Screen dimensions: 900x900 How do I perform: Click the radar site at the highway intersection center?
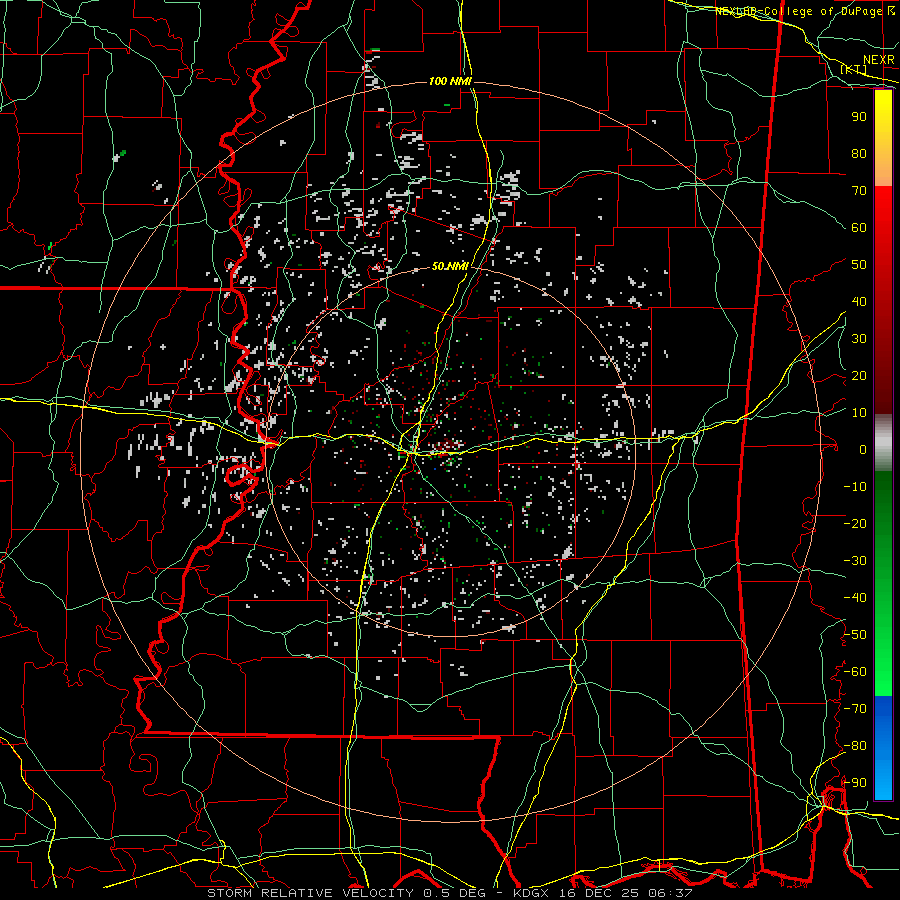(413, 451)
